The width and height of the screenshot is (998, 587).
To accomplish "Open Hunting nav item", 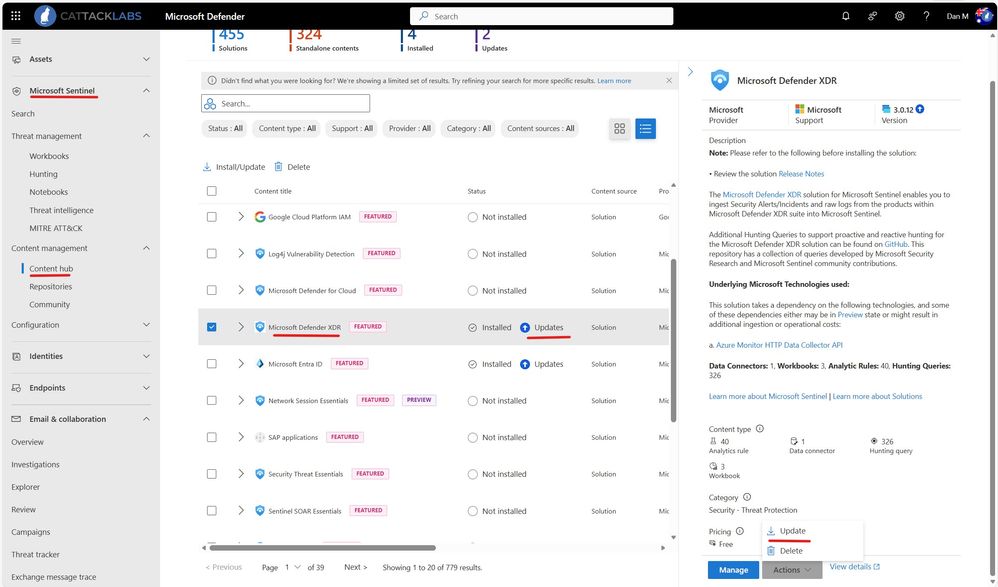I will (43, 174).
